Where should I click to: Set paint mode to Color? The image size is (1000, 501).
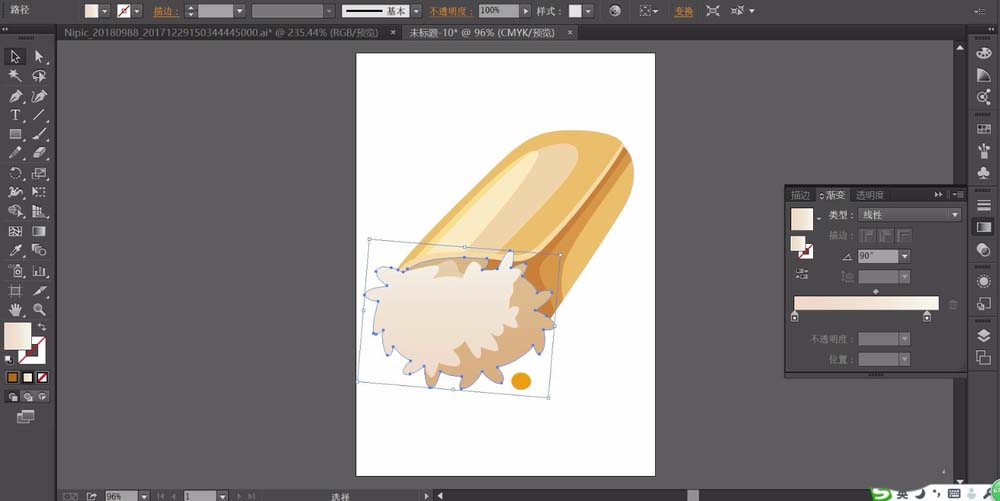click(12, 377)
